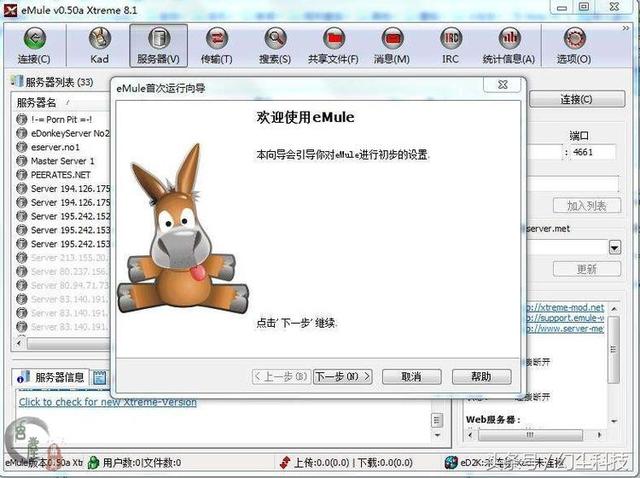Screen dimensions: 640x478
Task: Open the Transfers (传输) toolbar icon
Action: point(217,45)
